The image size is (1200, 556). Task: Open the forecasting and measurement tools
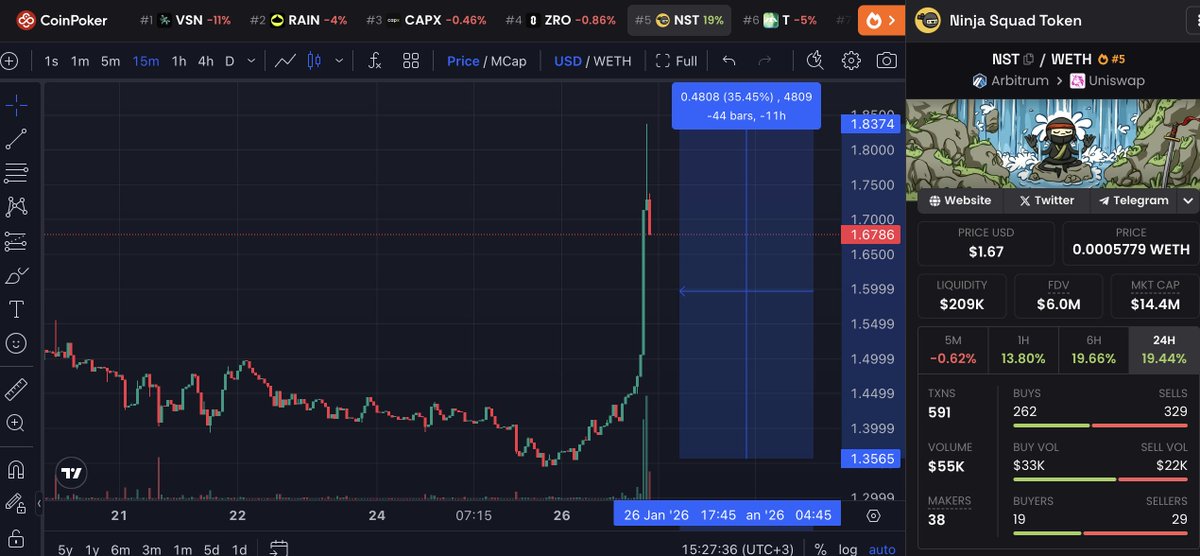[x=16, y=241]
